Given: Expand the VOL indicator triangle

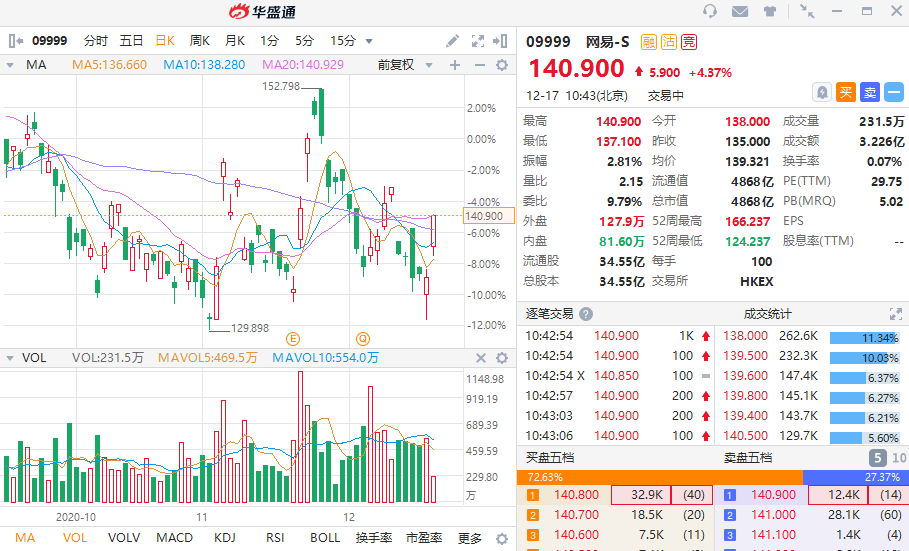Looking at the screenshot, I should 10,358.
